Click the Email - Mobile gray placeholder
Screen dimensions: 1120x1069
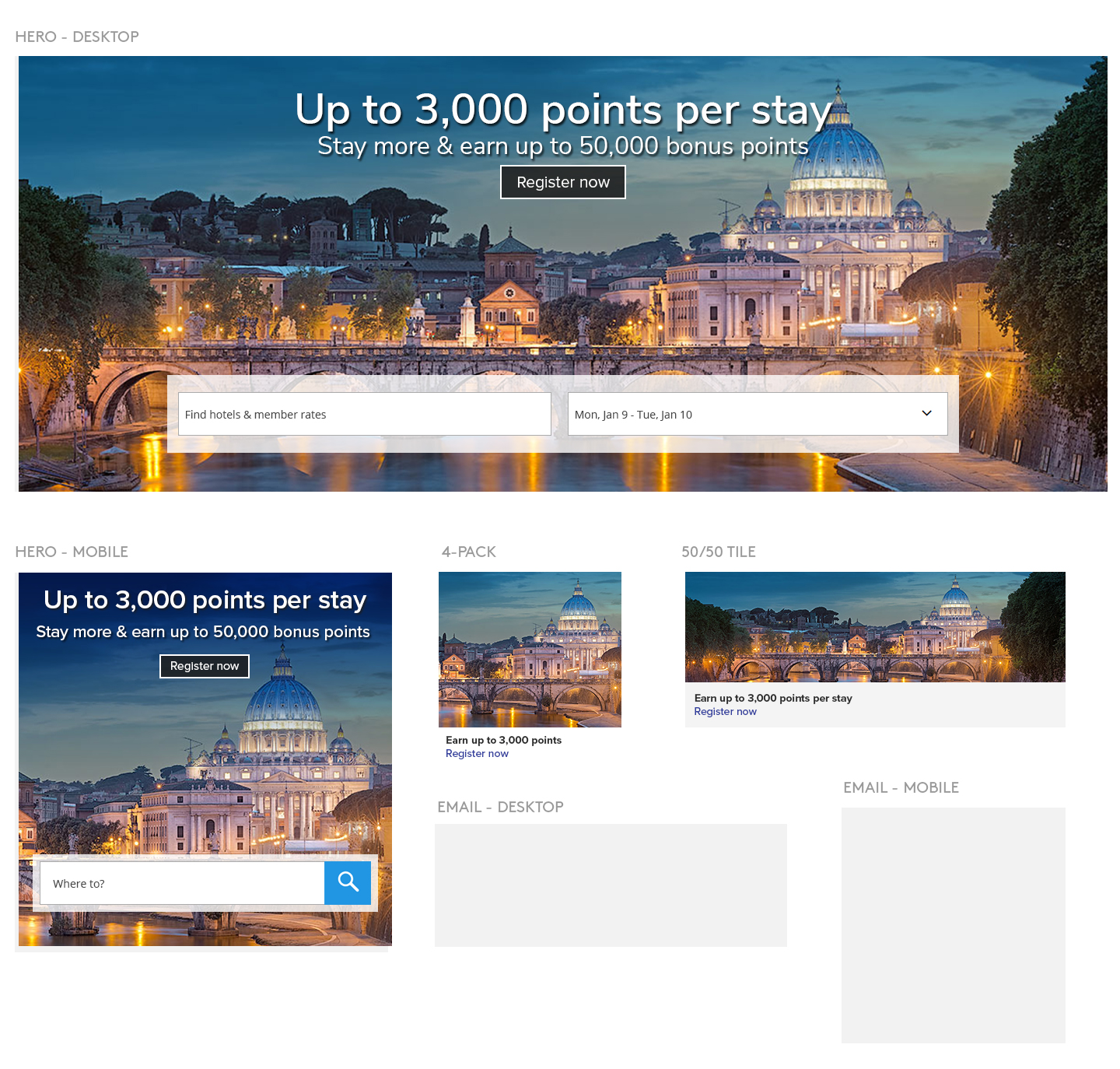coord(954,925)
